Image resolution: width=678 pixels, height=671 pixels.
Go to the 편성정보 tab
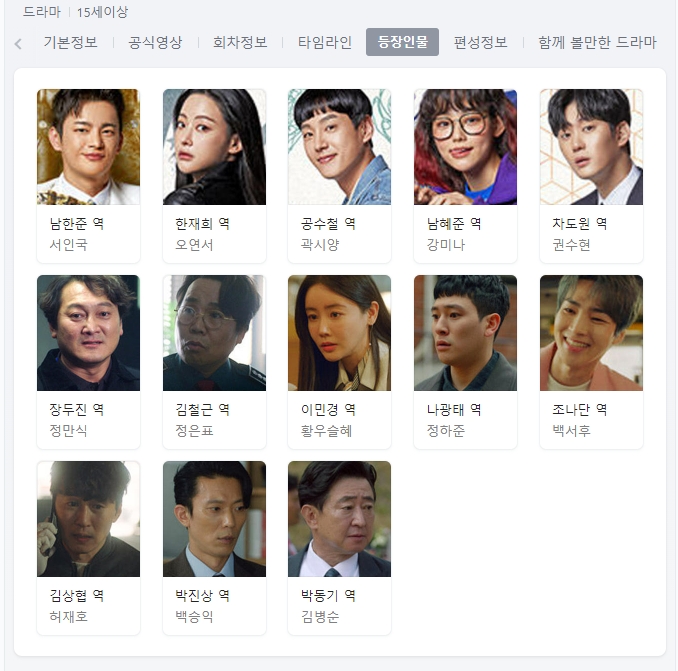(480, 42)
